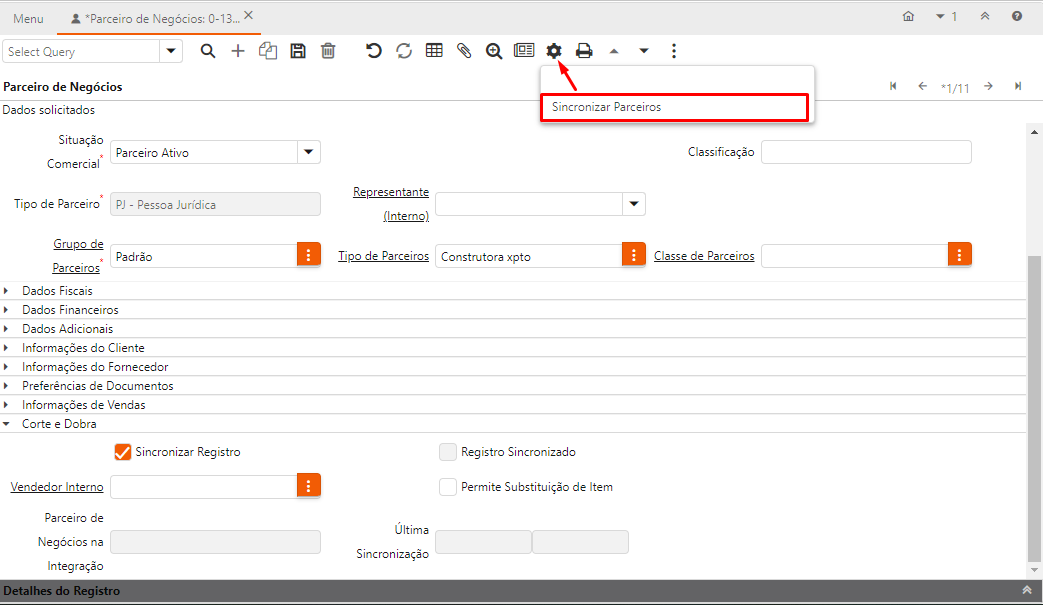1043x605 pixels.
Task: Switch to the Menu tab
Action: [x=28, y=18]
